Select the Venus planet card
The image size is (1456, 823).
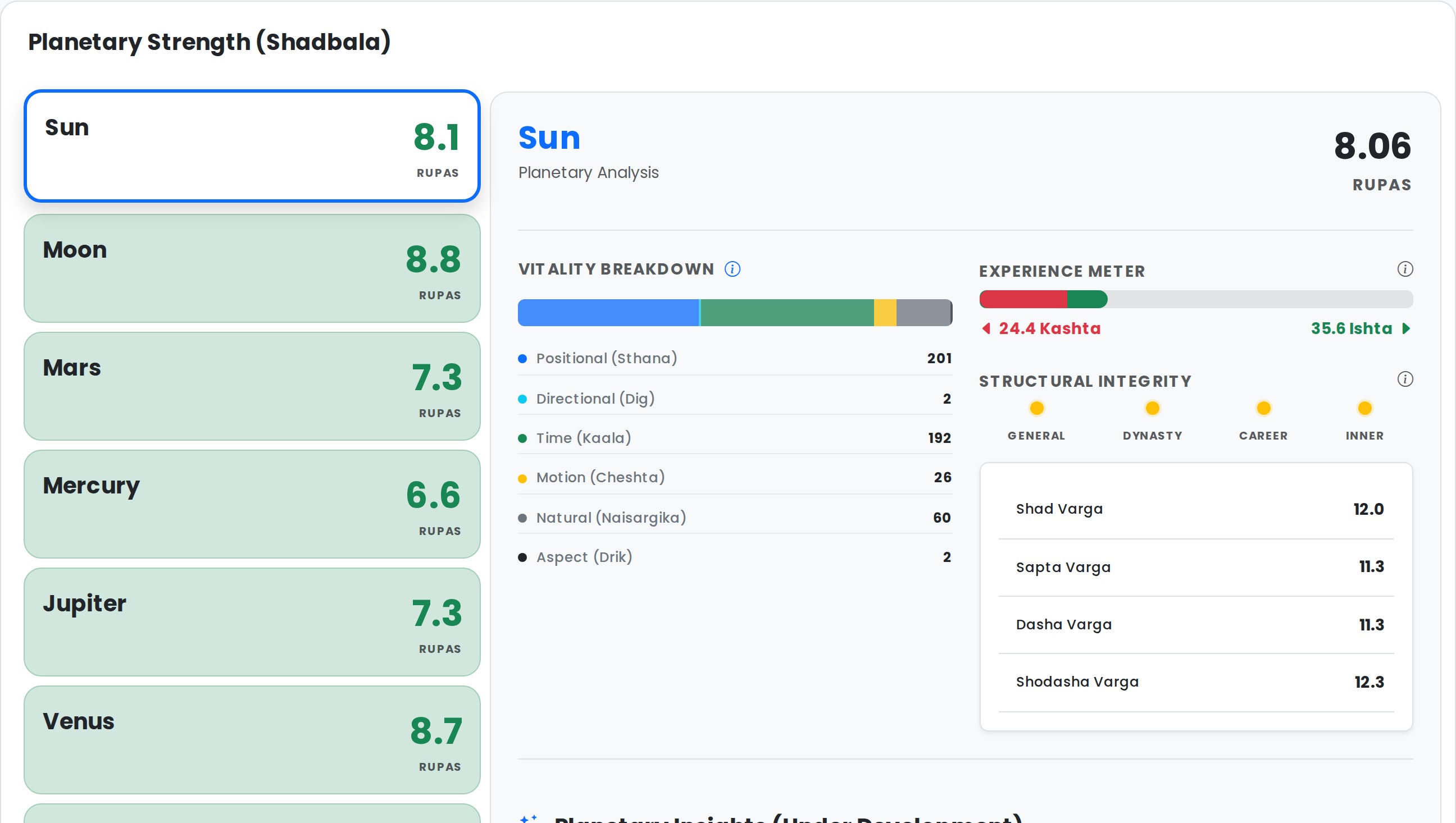(252, 740)
